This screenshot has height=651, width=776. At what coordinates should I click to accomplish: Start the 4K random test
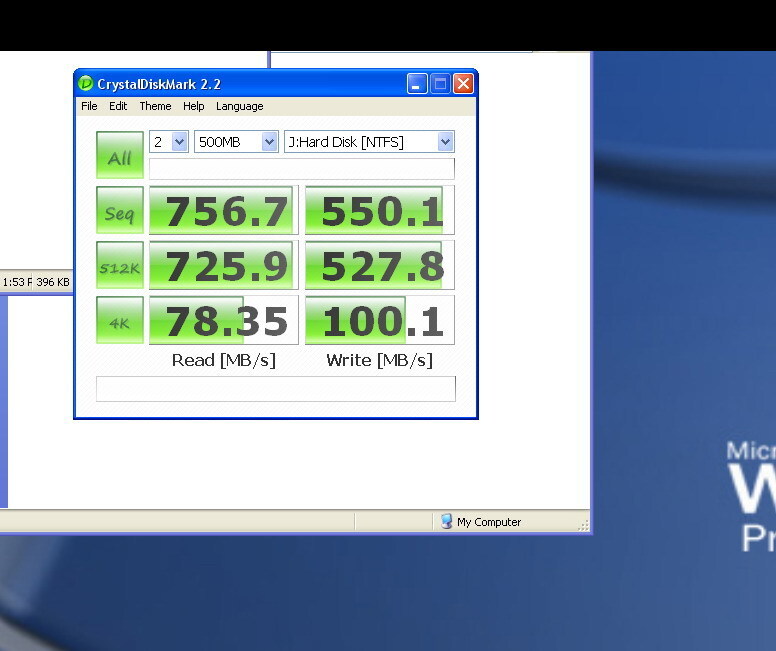[x=120, y=321]
